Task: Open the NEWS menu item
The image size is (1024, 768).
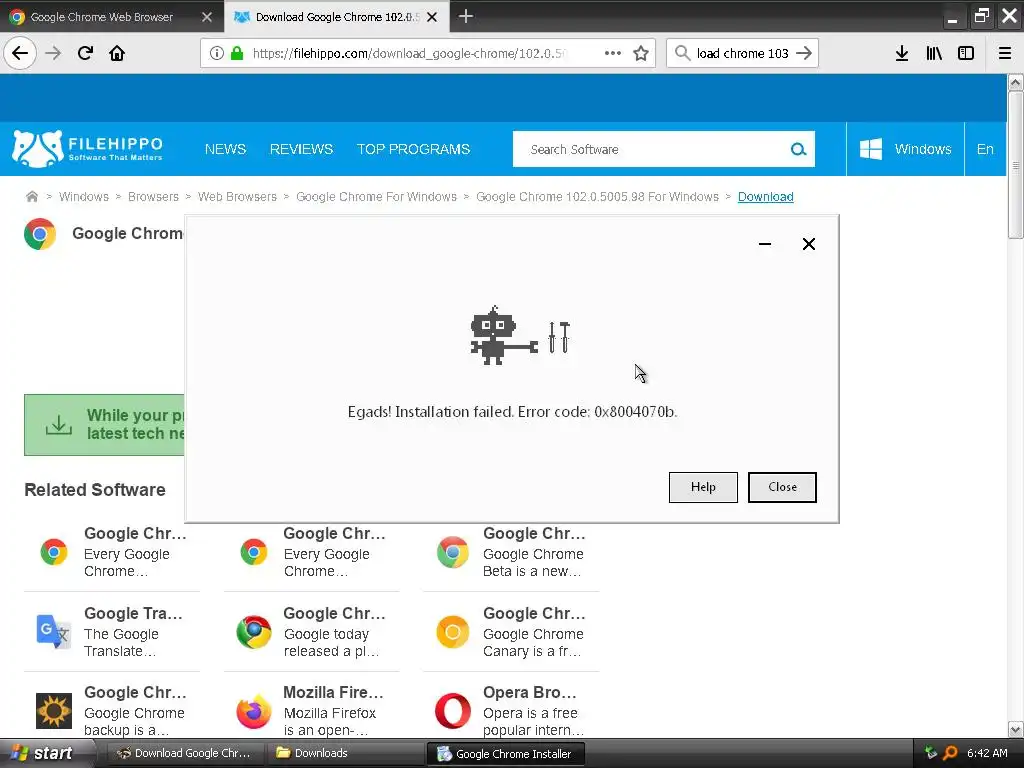Action: coord(225,149)
